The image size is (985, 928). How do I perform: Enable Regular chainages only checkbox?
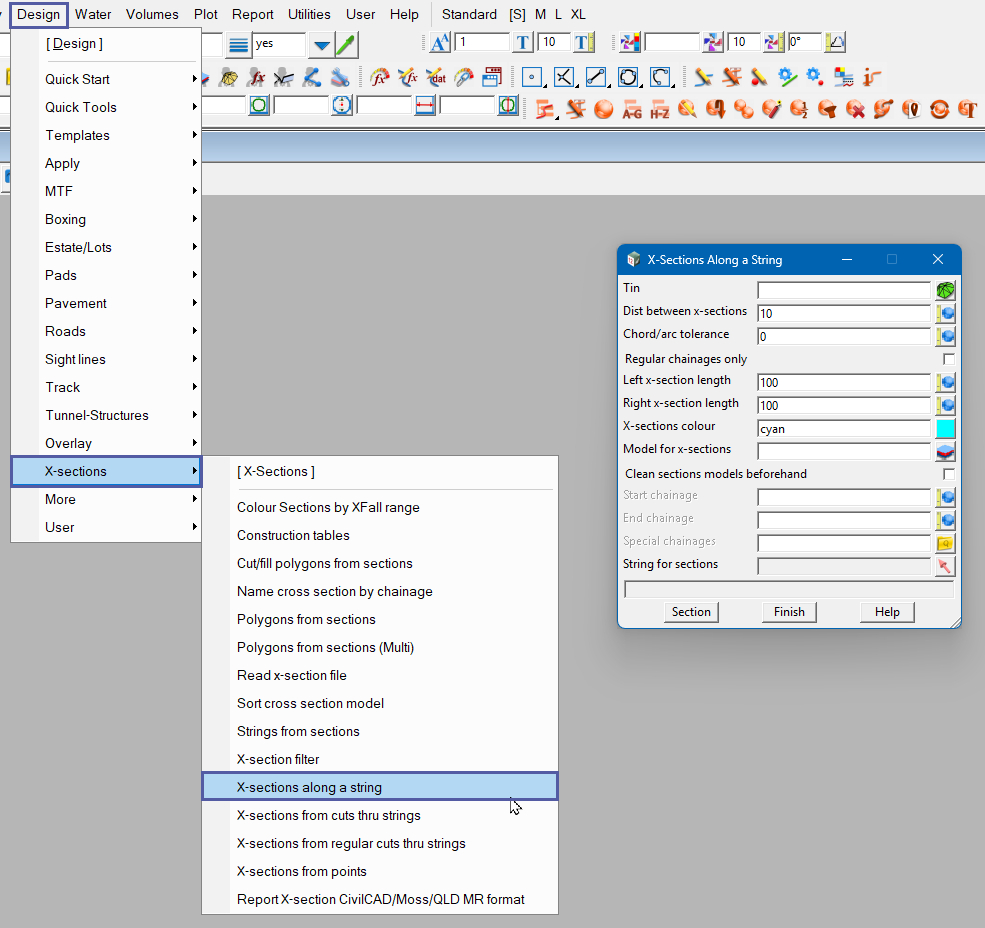(949, 359)
